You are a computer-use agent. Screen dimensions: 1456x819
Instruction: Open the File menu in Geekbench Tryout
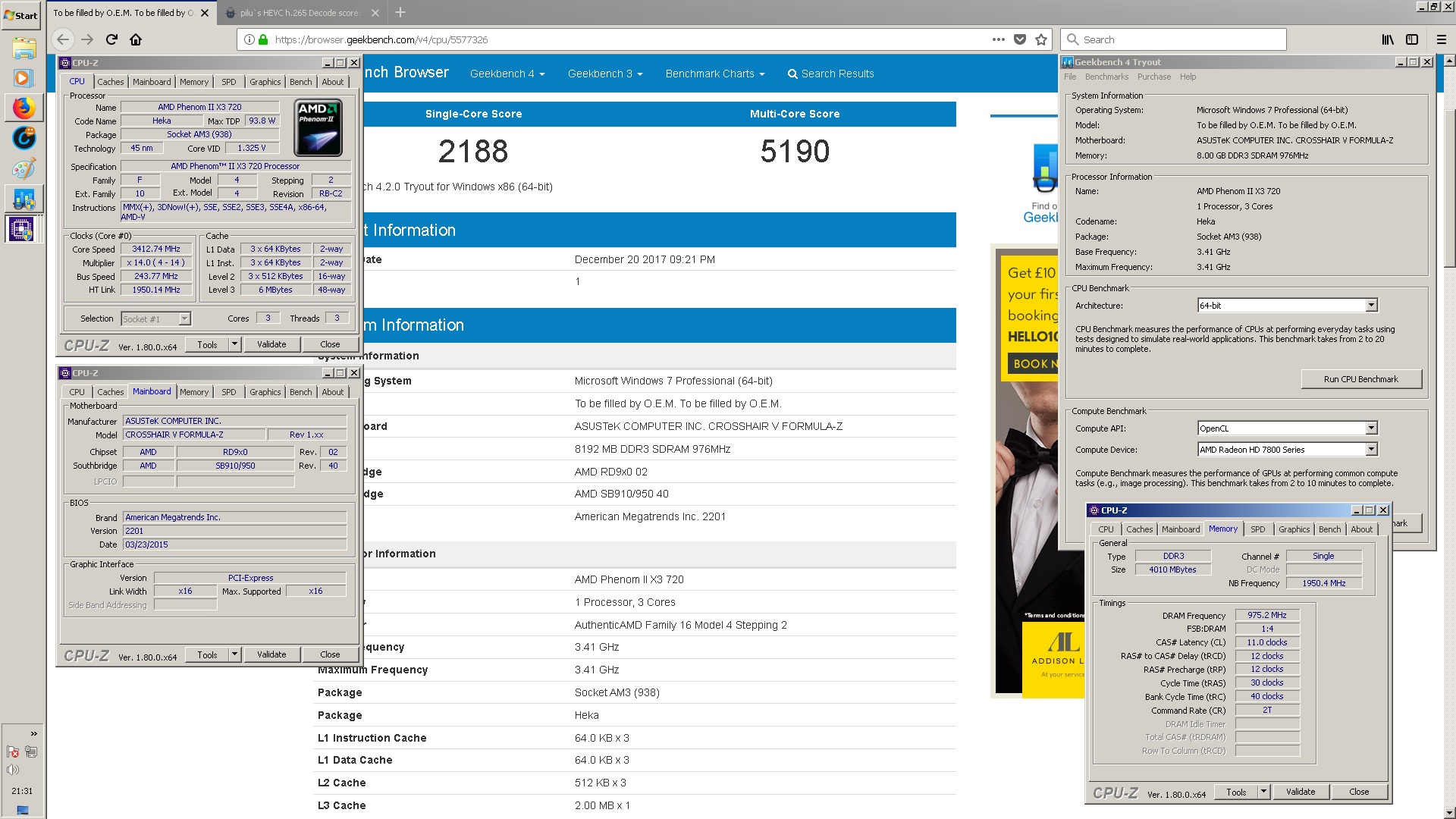click(x=1070, y=77)
